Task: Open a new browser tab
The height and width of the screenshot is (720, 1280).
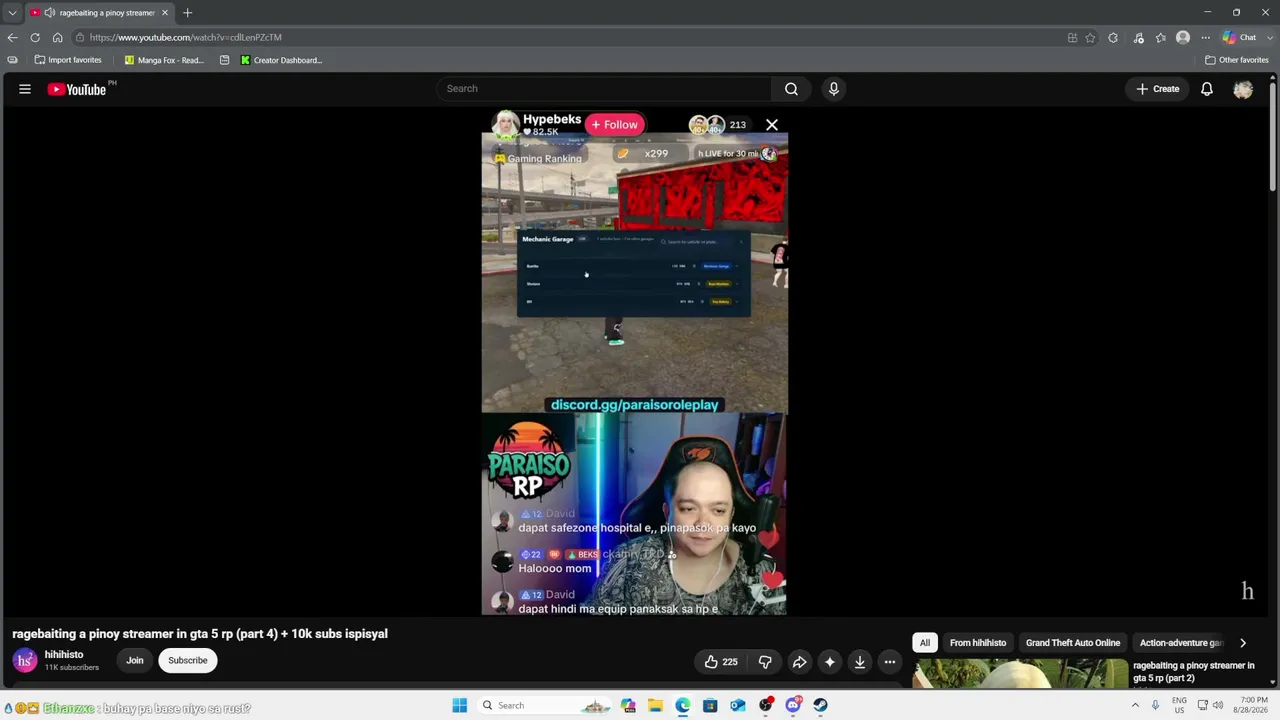Action: pyautogui.click(x=187, y=13)
